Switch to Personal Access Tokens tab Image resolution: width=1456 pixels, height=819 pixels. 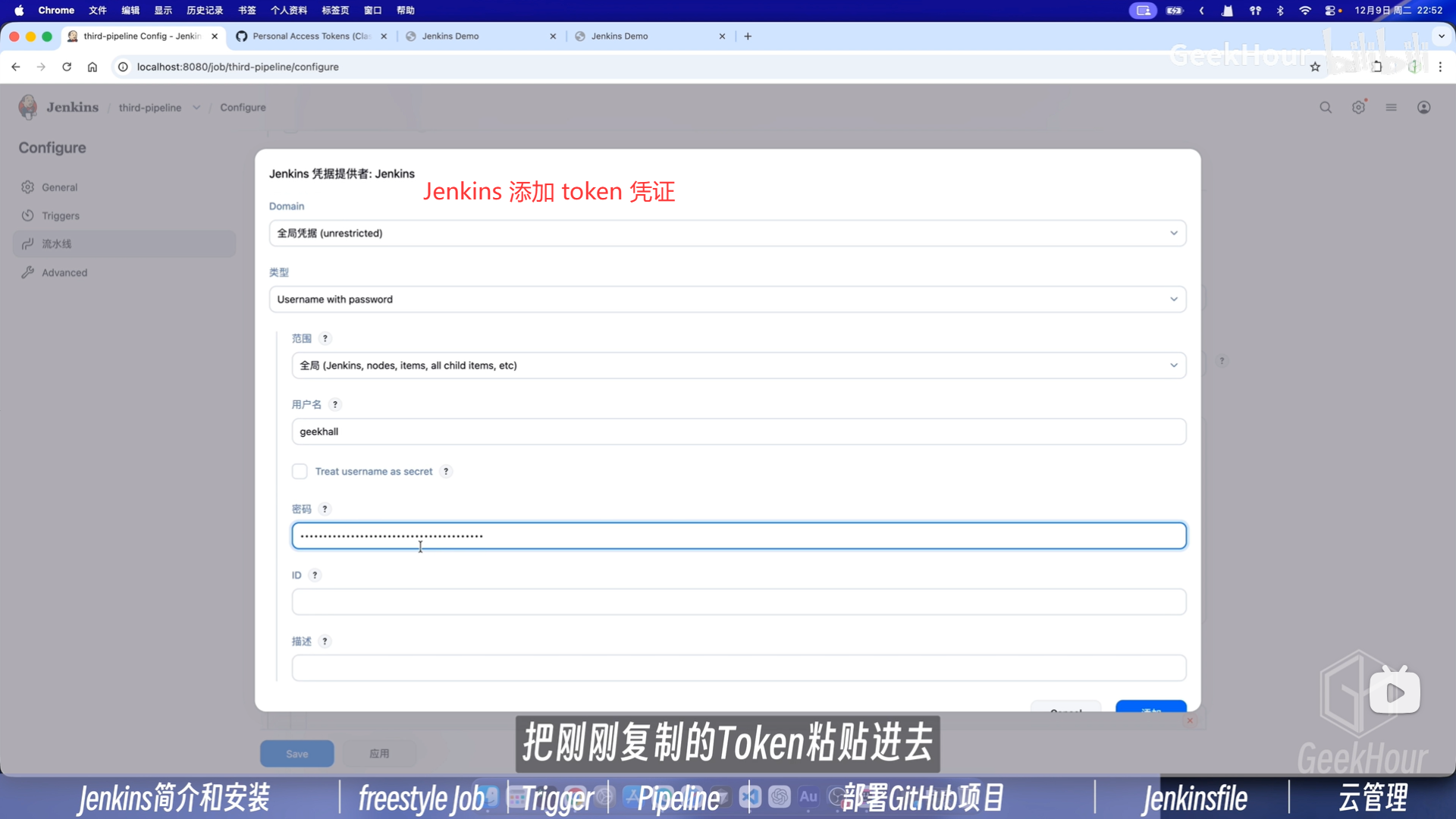[x=311, y=36]
